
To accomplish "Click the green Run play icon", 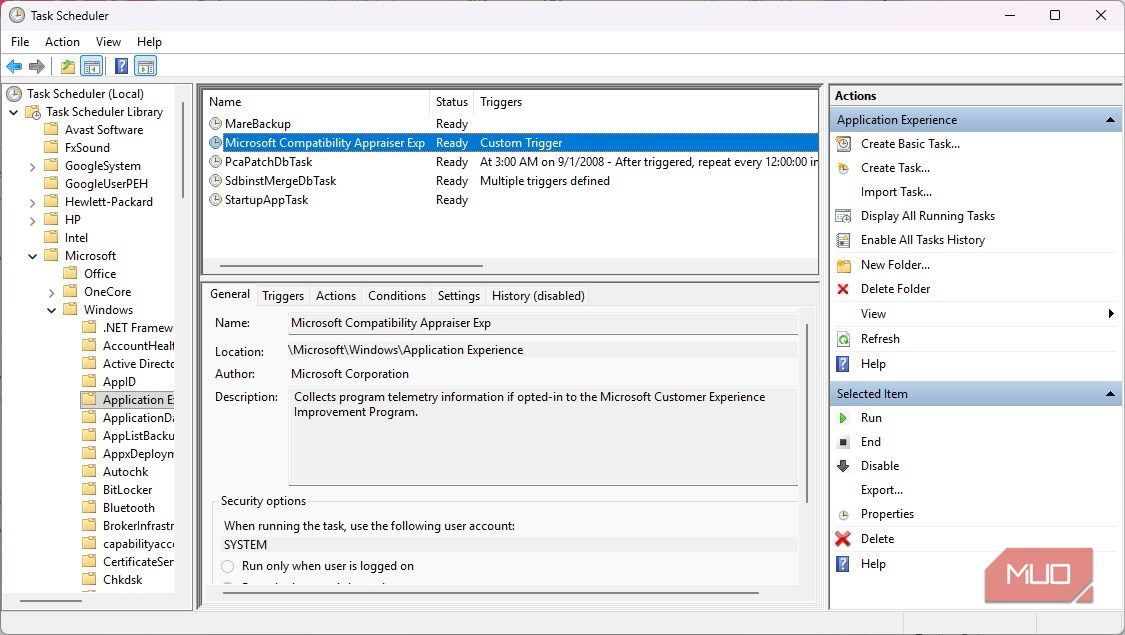I will click(844, 418).
